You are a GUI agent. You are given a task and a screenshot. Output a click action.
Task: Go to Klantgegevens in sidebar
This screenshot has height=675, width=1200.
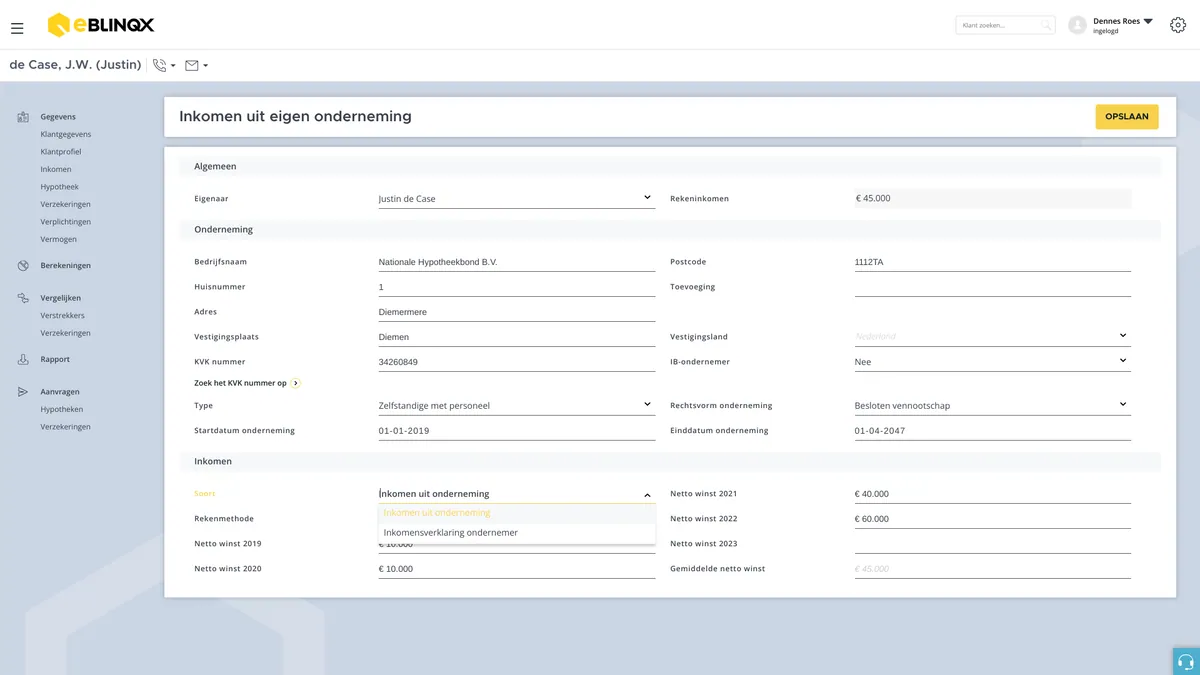click(x=66, y=134)
